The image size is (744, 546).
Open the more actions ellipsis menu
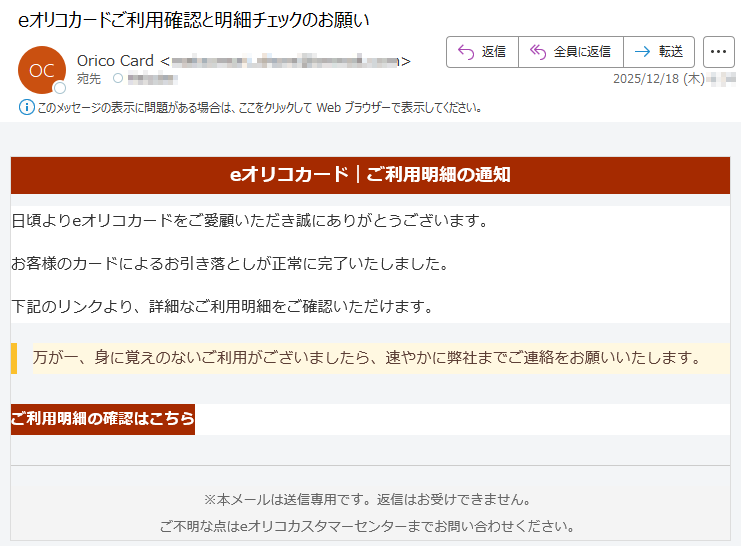[719, 51]
